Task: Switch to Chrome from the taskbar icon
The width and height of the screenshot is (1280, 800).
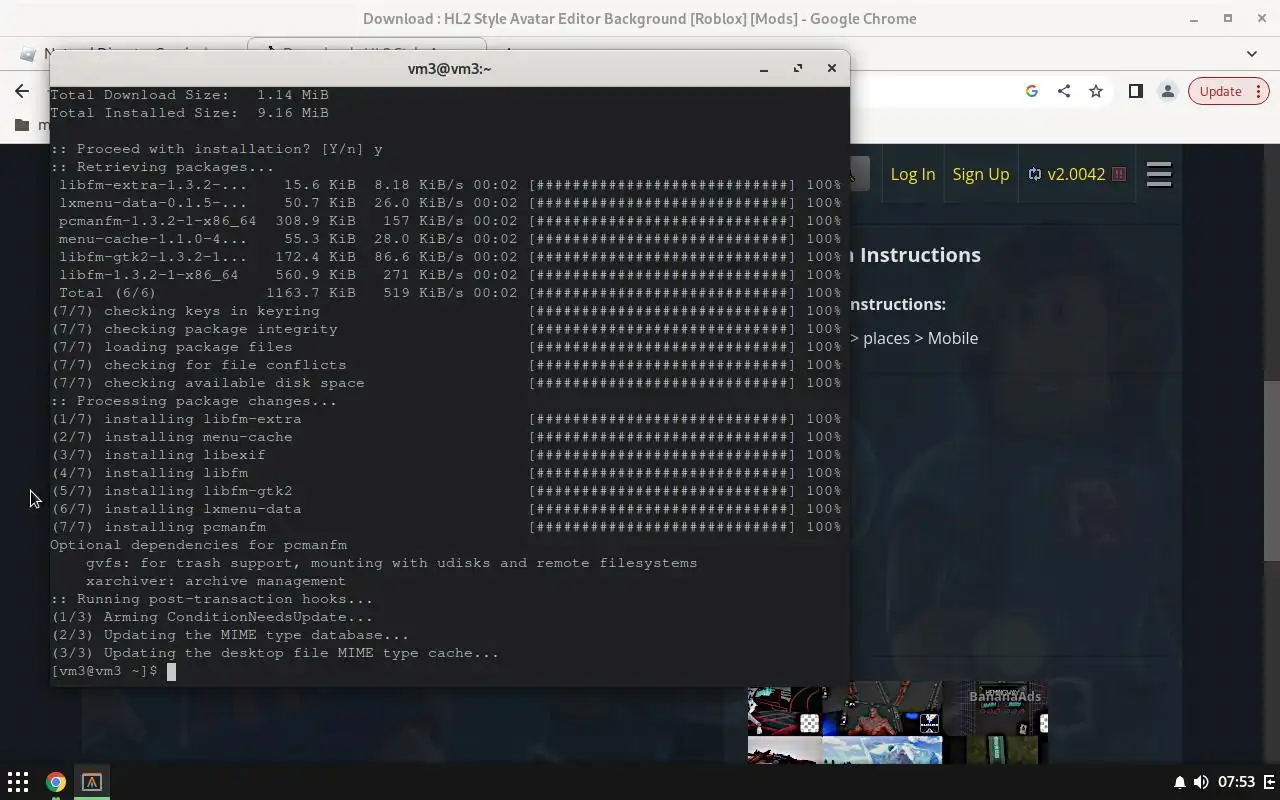Action: point(56,782)
